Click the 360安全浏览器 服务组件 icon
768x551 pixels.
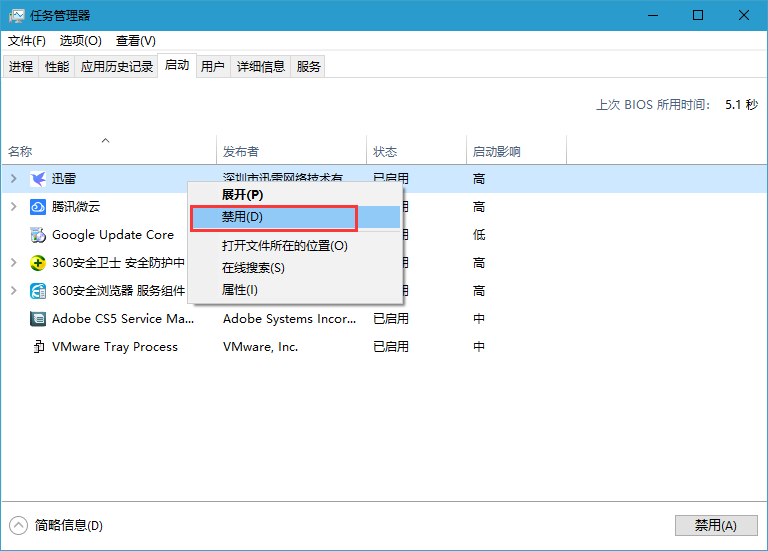point(38,291)
